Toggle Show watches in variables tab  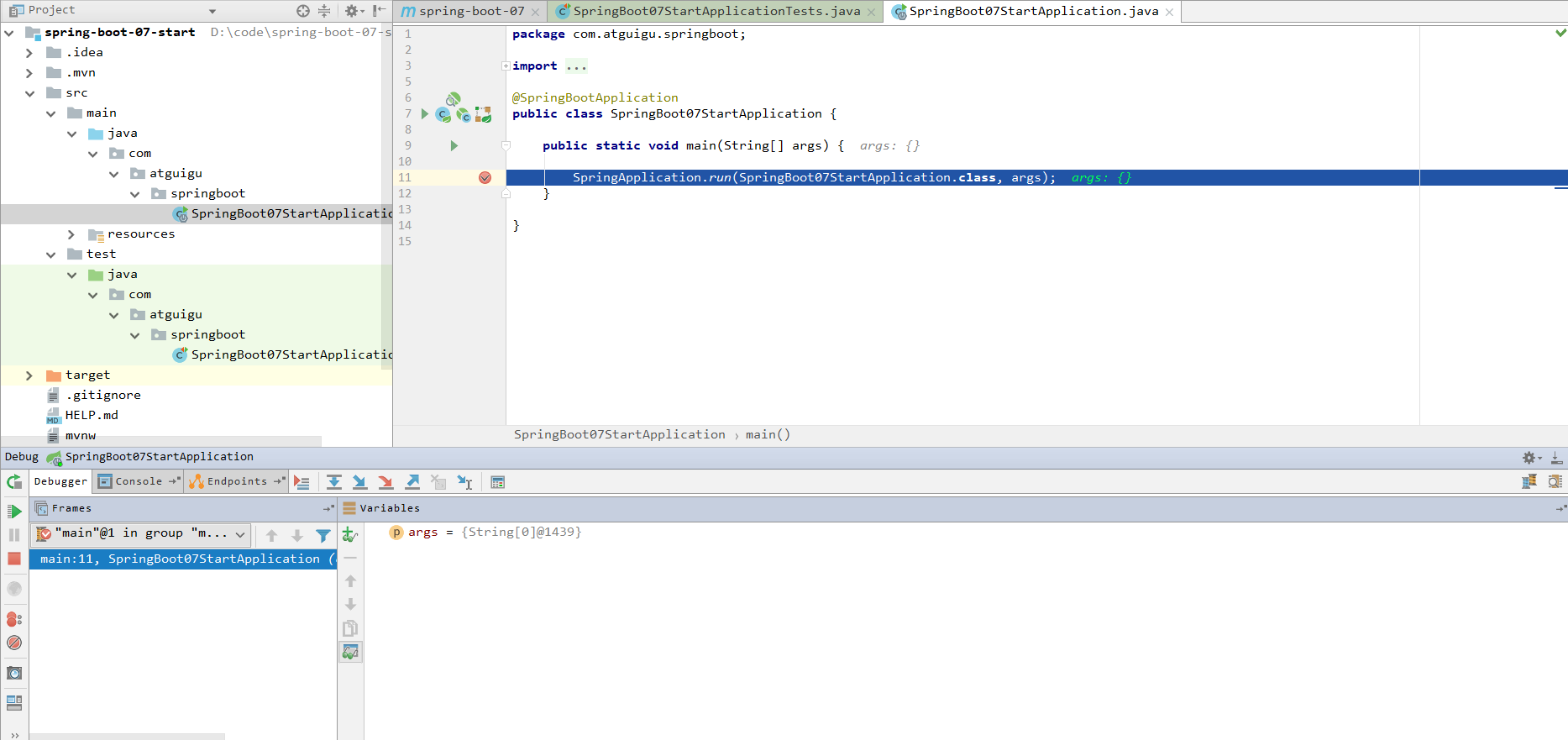tap(350, 652)
